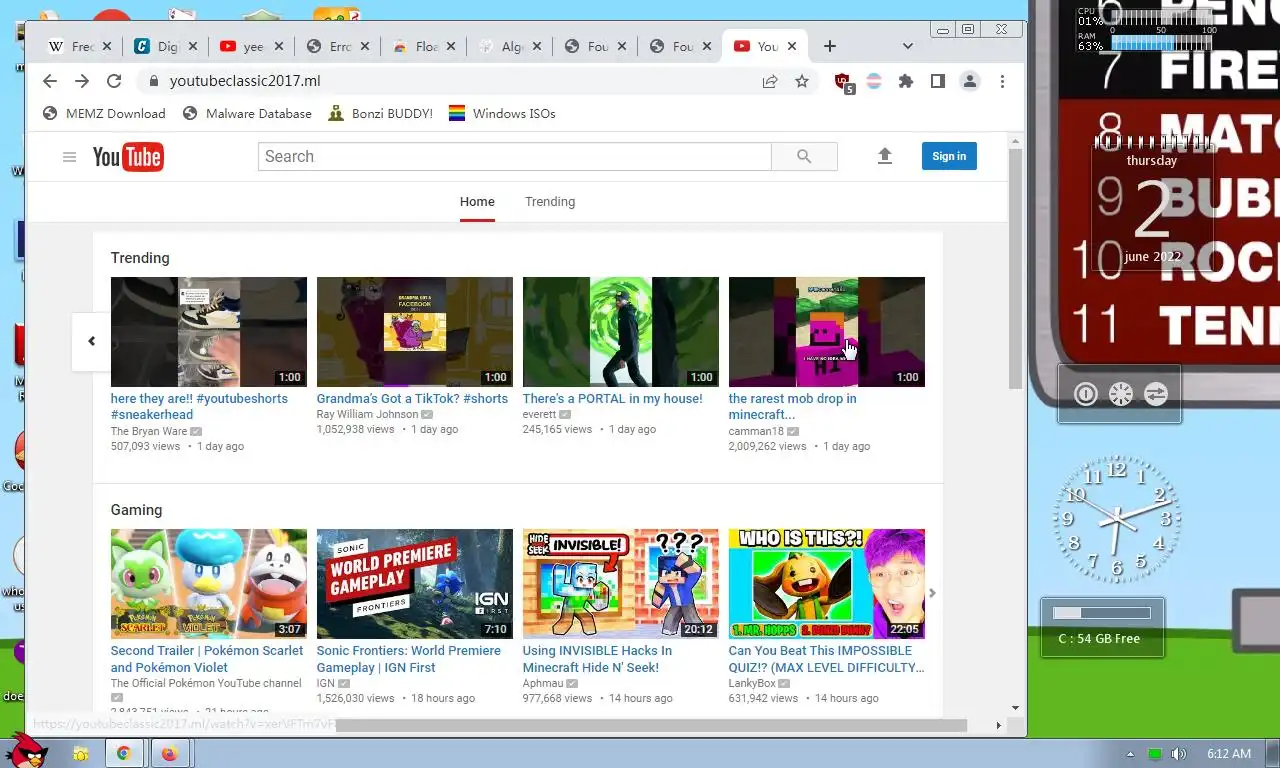Open the taskbar file explorer icon
1280x768 pixels.
point(80,753)
